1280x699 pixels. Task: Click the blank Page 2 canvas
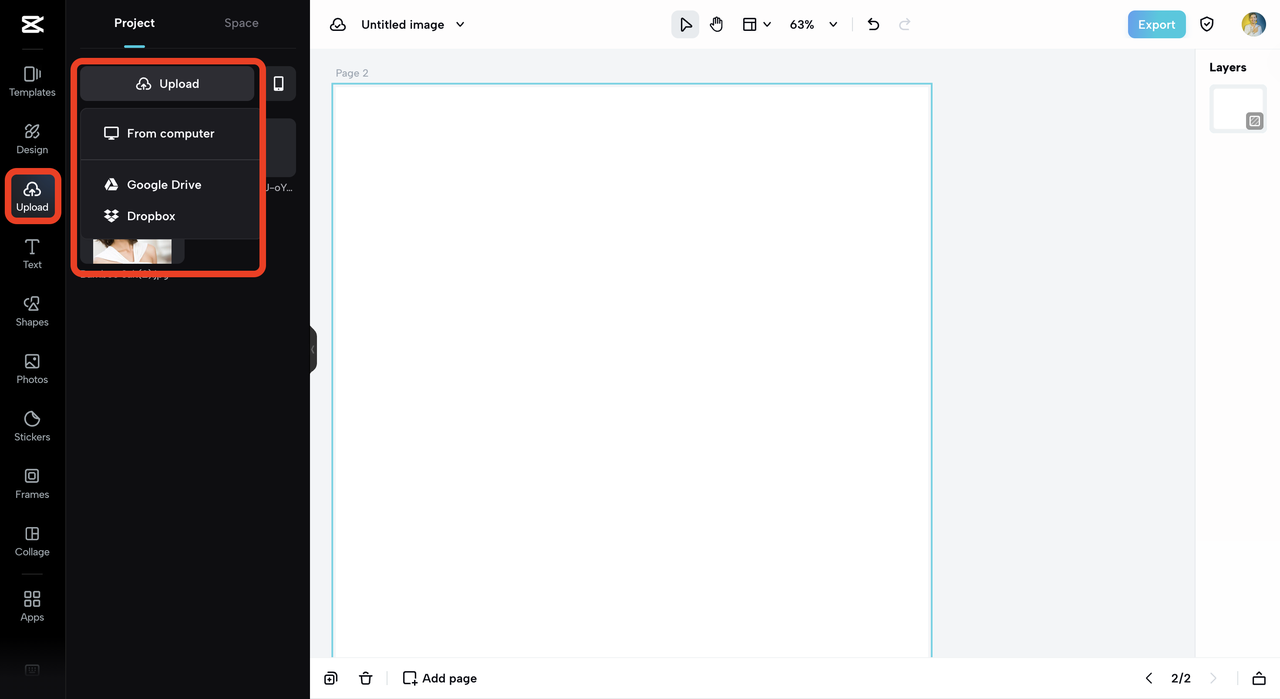coord(632,370)
